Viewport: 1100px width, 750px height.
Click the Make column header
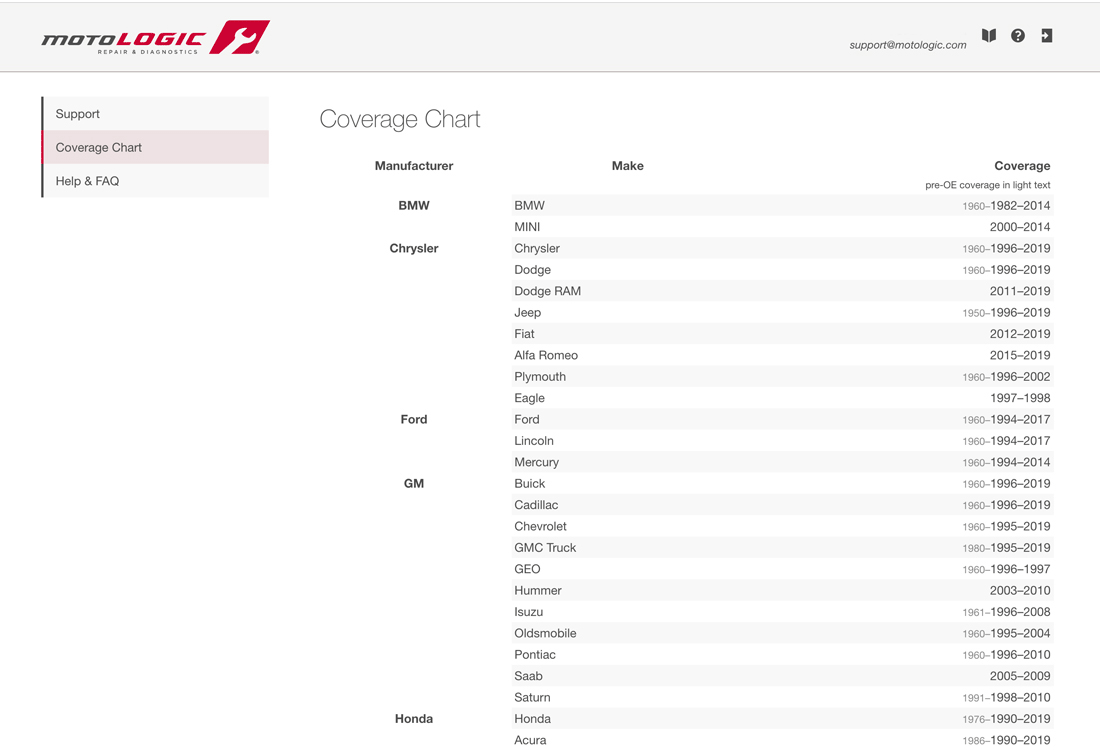pyautogui.click(x=627, y=166)
